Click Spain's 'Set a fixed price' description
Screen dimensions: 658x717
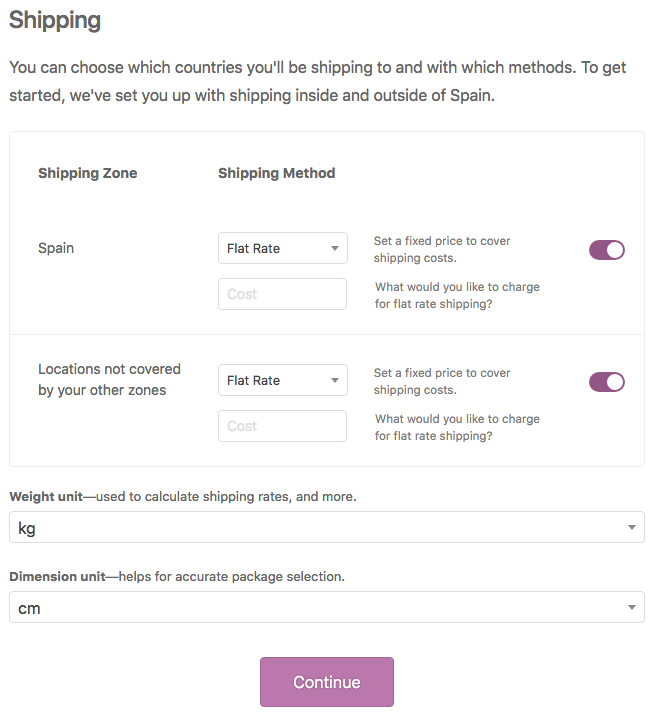pyautogui.click(x=442, y=250)
